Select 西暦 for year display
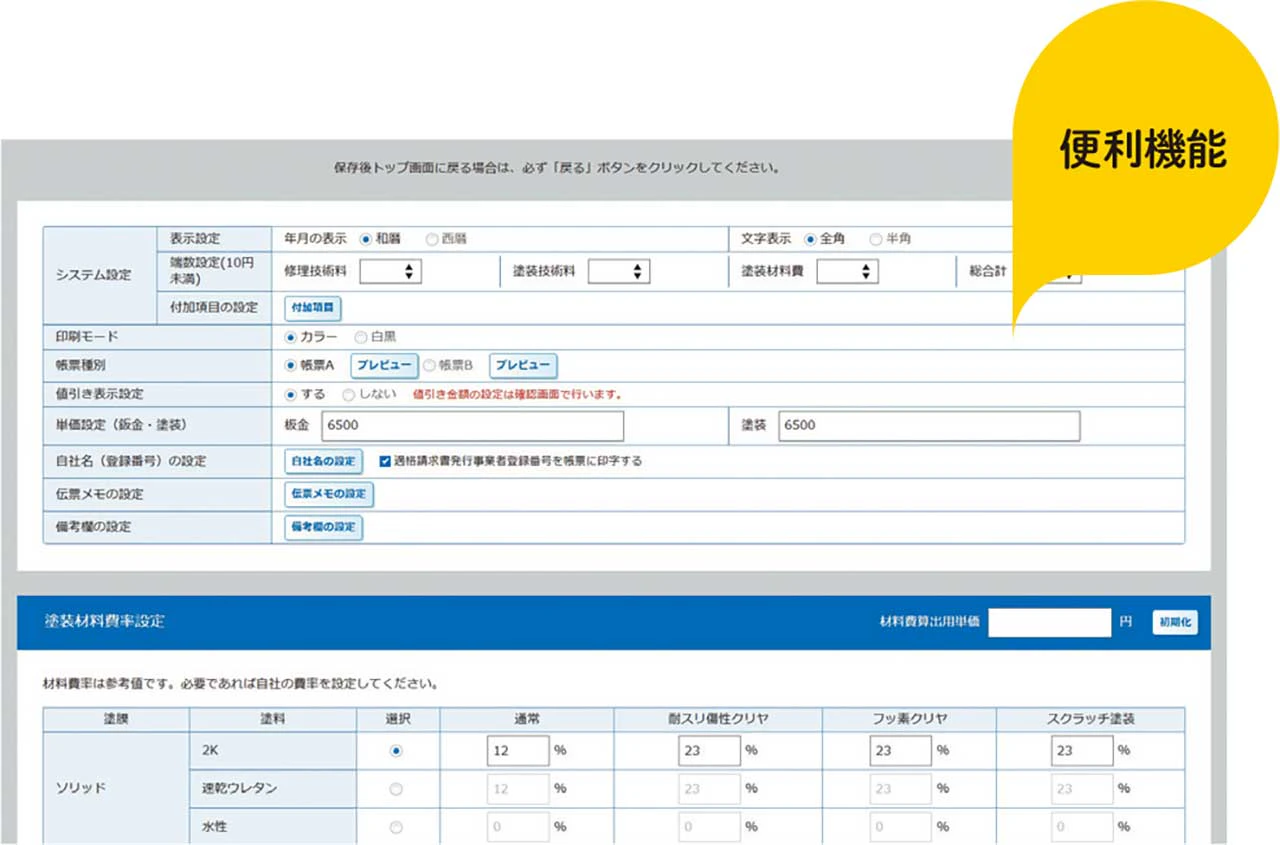1280x845 pixels. (432, 239)
